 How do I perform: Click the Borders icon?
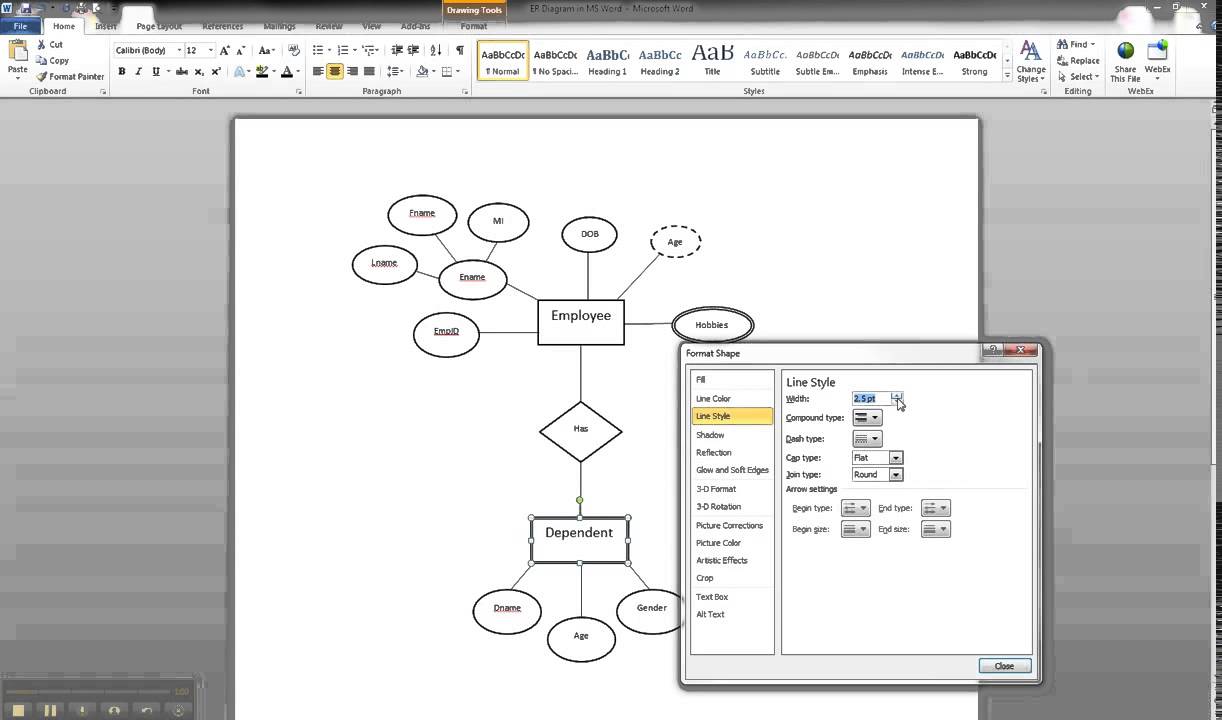point(446,71)
